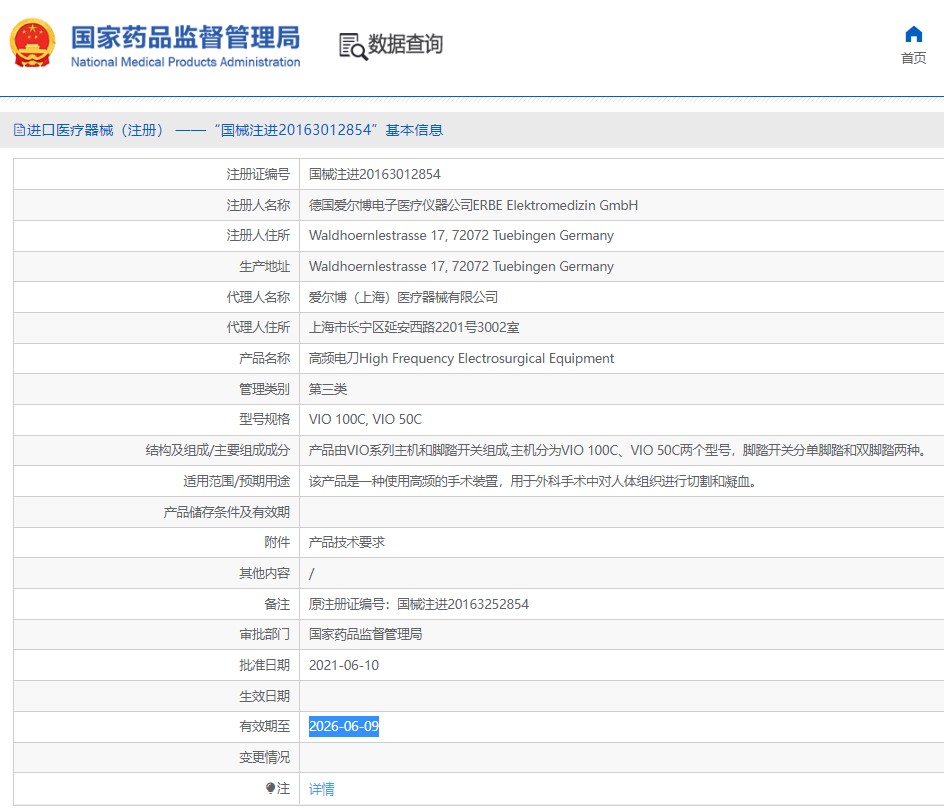Click 国家药品监督管理局 site title
The image size is (944, 812).
point(185,37)
